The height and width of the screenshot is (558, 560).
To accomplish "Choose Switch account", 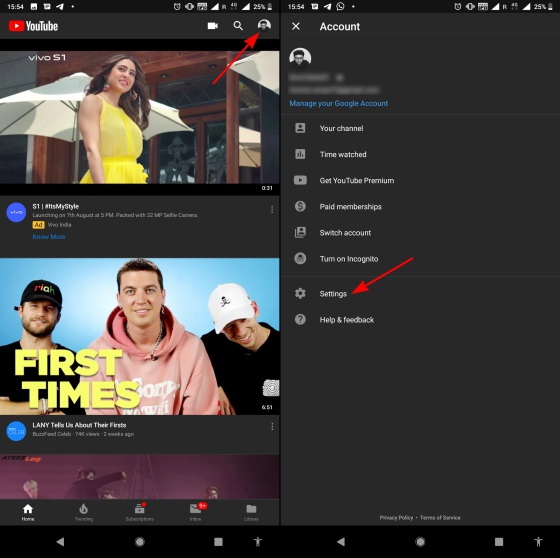I will click(420, 233).
